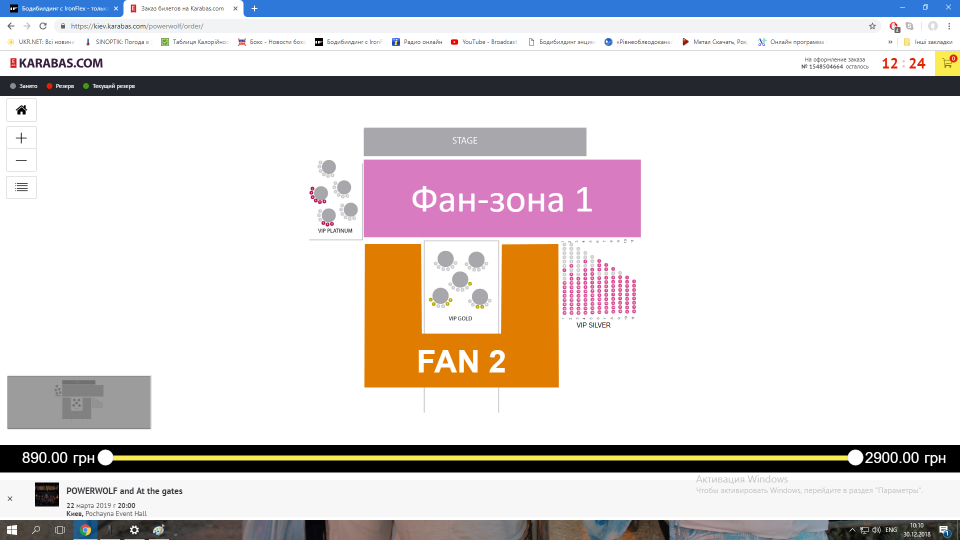The height and width of the screenshot is (540, 960).
Task: Open a new browser tab
Action: click(x=254, y=8)
